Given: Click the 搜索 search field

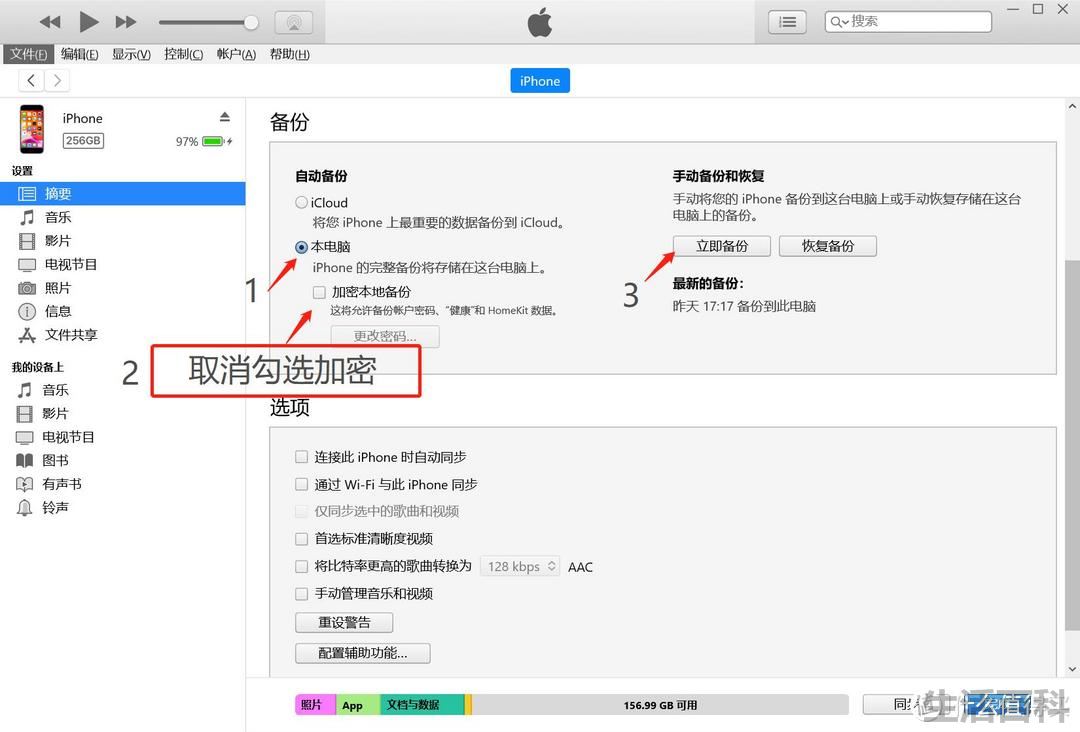Looking at the screenshot, I should click(x=908, y=21).
